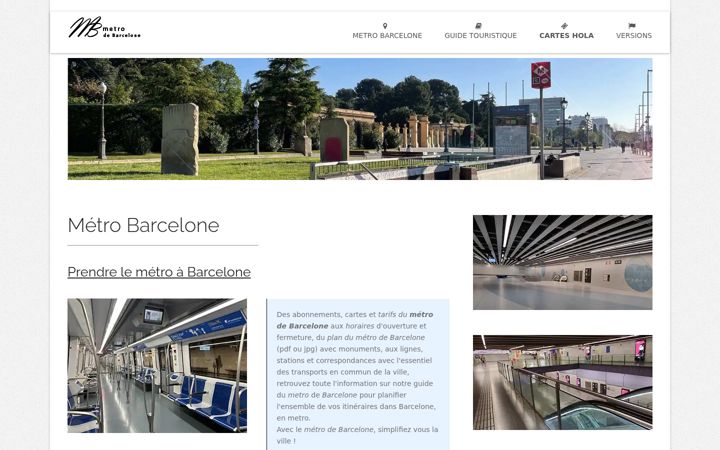Click the "simplifiez vous la ville" sentence
This screenshot has height=450, width=720.
(357, 435)
